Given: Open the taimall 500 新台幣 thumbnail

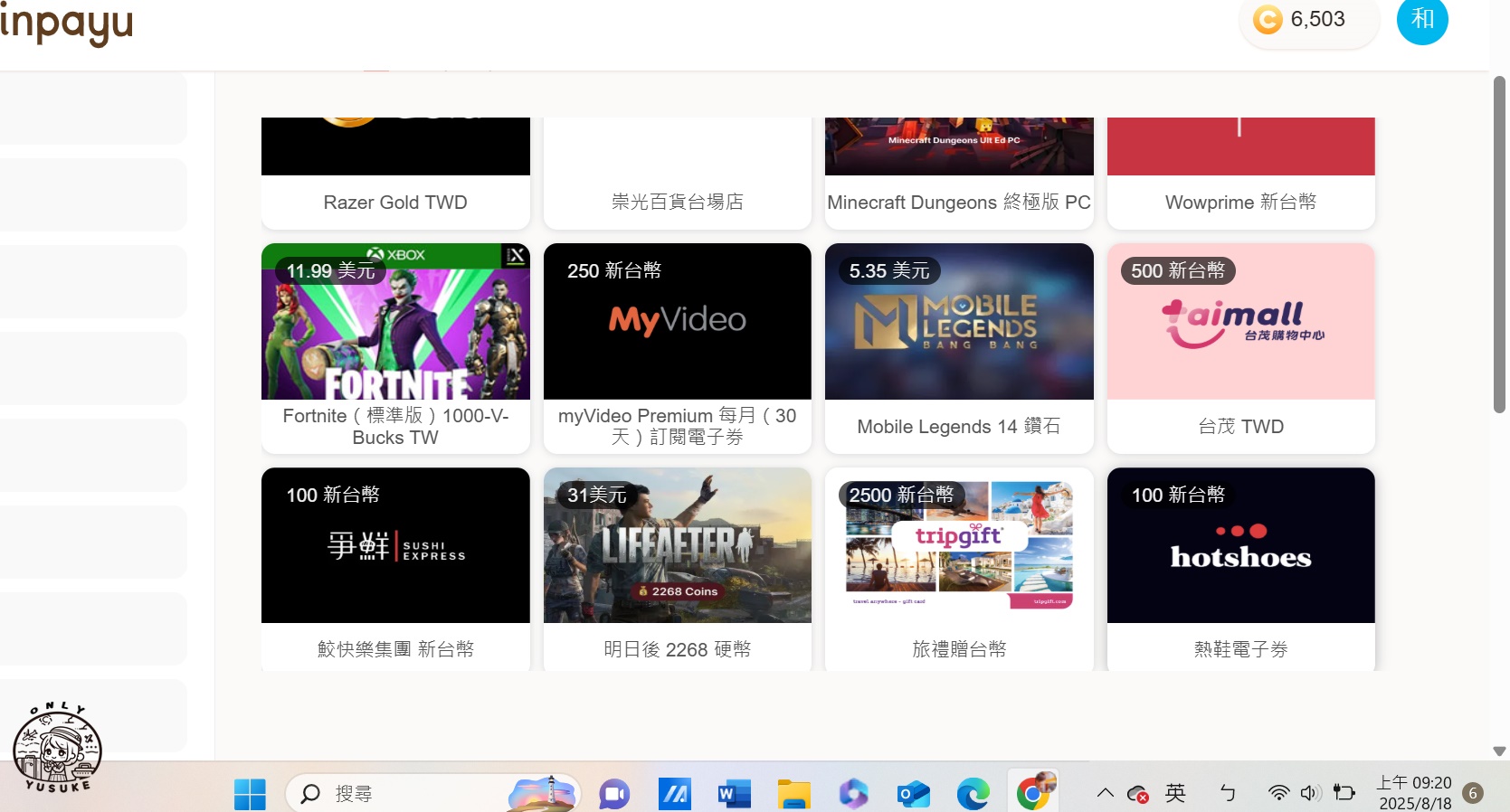Looking at the screenshot, I should pyautogui.click(x=1241, y=321).
